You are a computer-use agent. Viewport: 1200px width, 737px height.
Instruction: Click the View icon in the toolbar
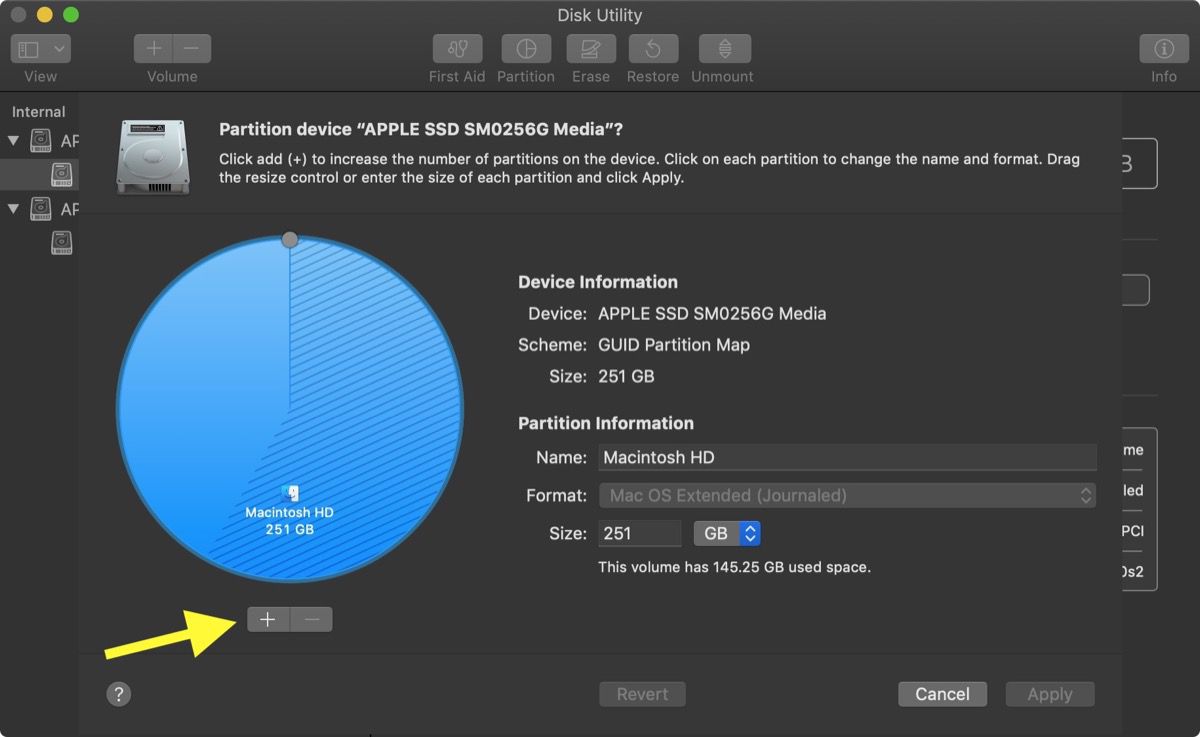click(x=30, y=48)
